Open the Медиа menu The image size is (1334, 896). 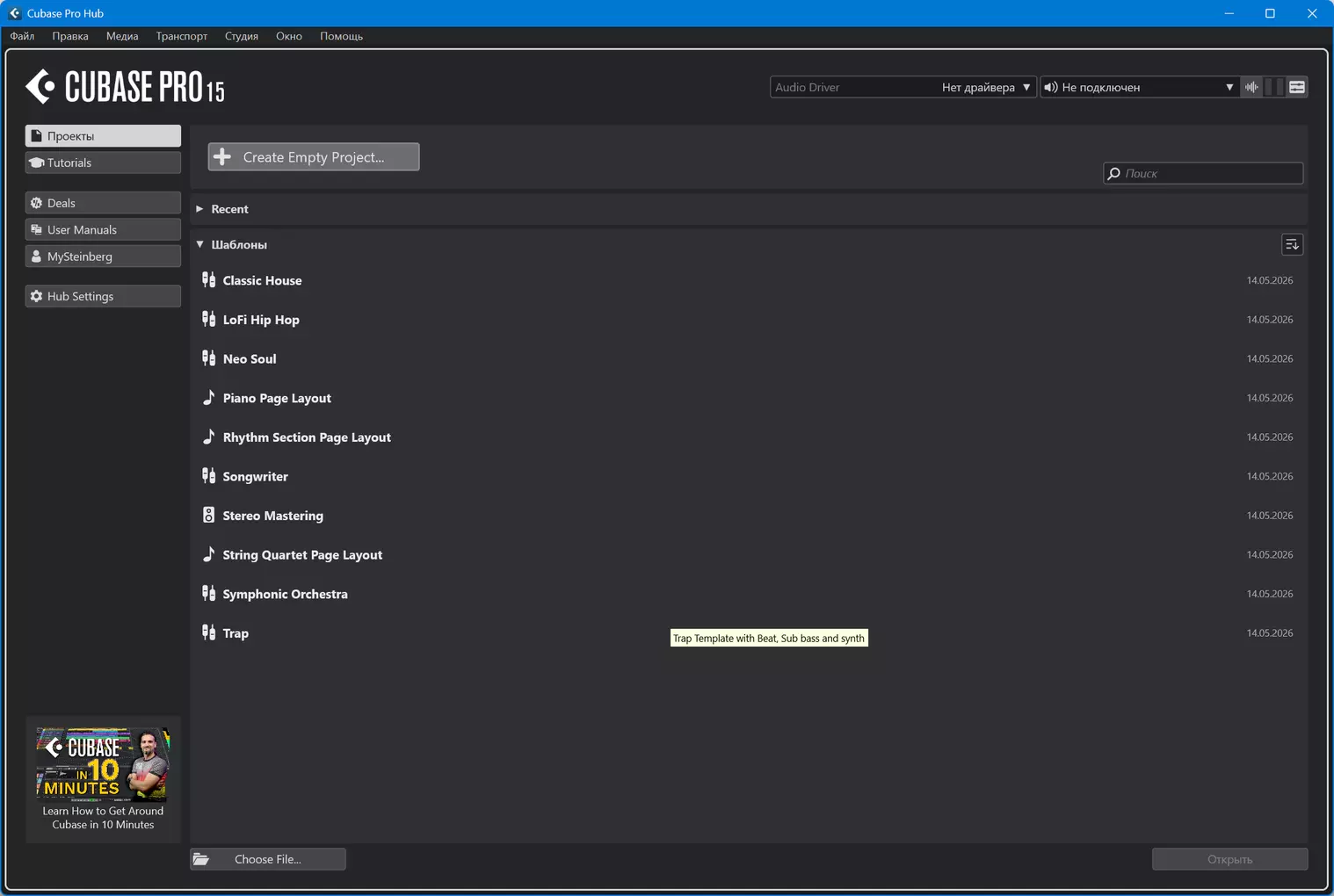point(122,36)
